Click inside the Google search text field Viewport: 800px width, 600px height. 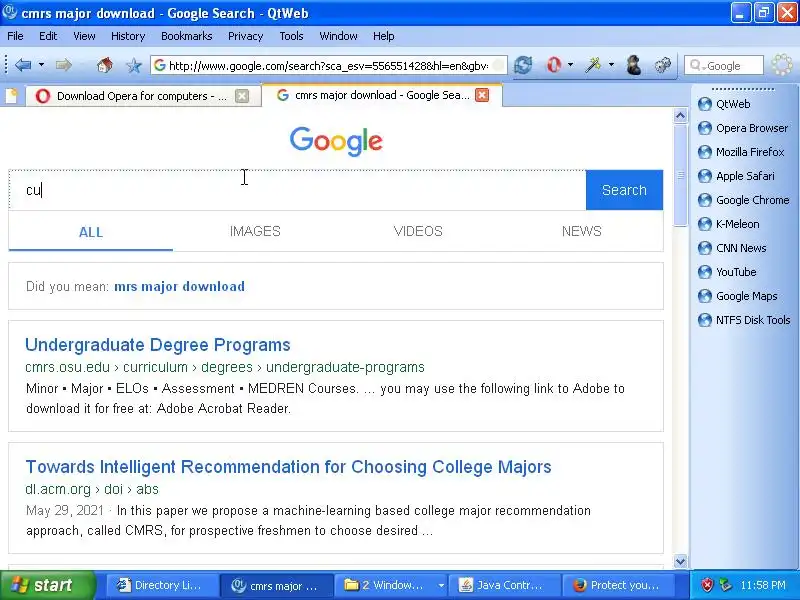coord(297,190)
